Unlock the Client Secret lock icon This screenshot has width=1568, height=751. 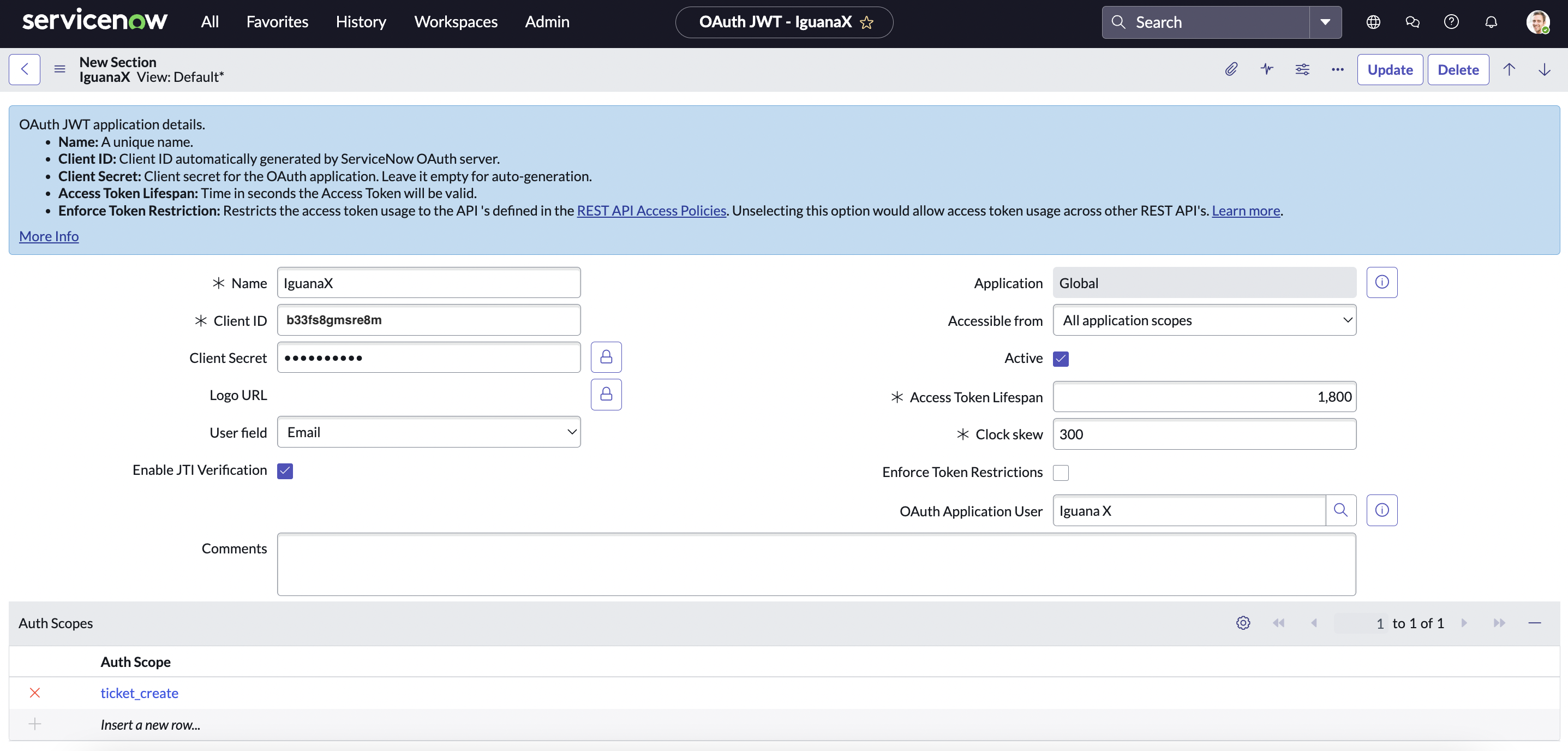pos(606,357)
